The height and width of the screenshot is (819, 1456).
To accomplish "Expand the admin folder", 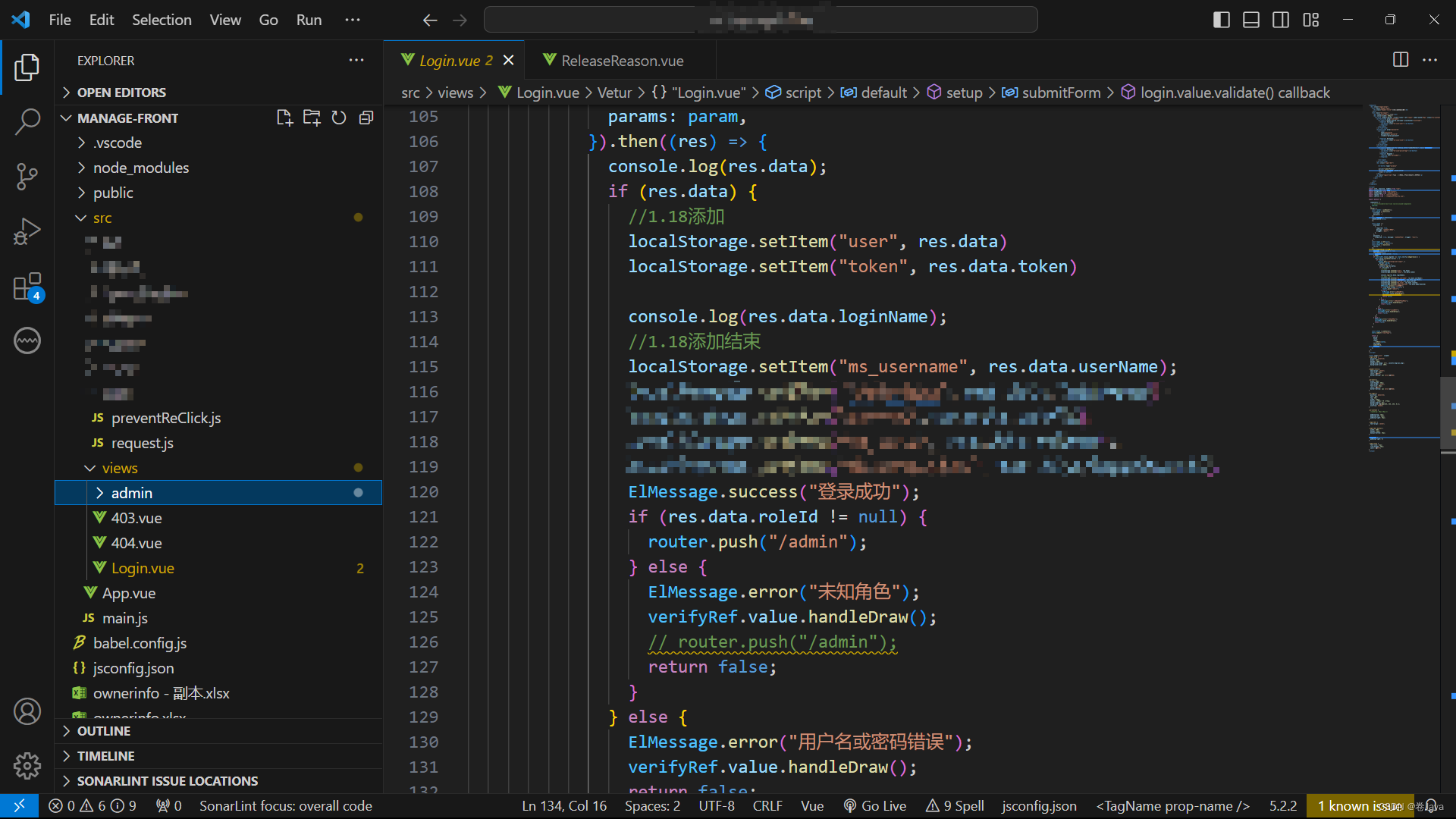I will click(132, 493).
